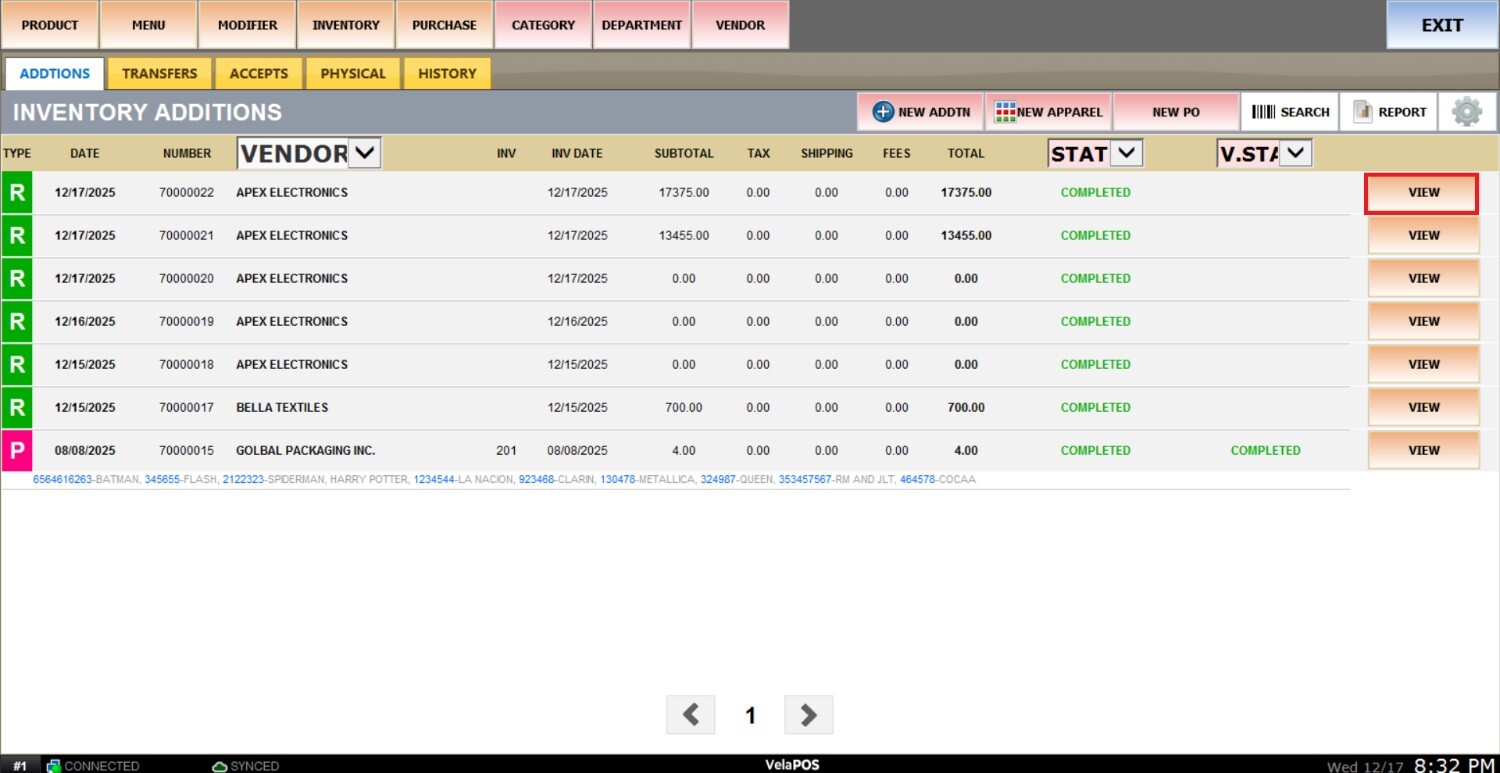Click the New Addtn plus icon
Screen dimensions: 1500x773
tap(883, 112)
